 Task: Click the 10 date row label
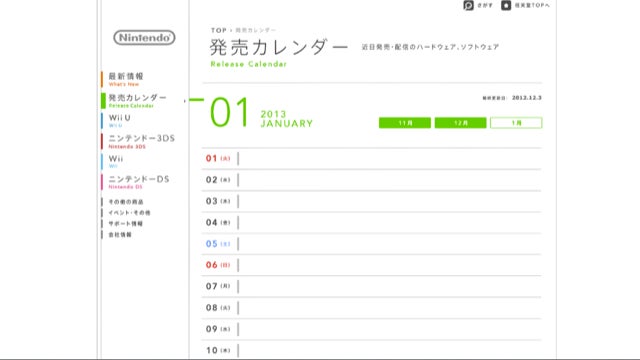click(218, 350)
